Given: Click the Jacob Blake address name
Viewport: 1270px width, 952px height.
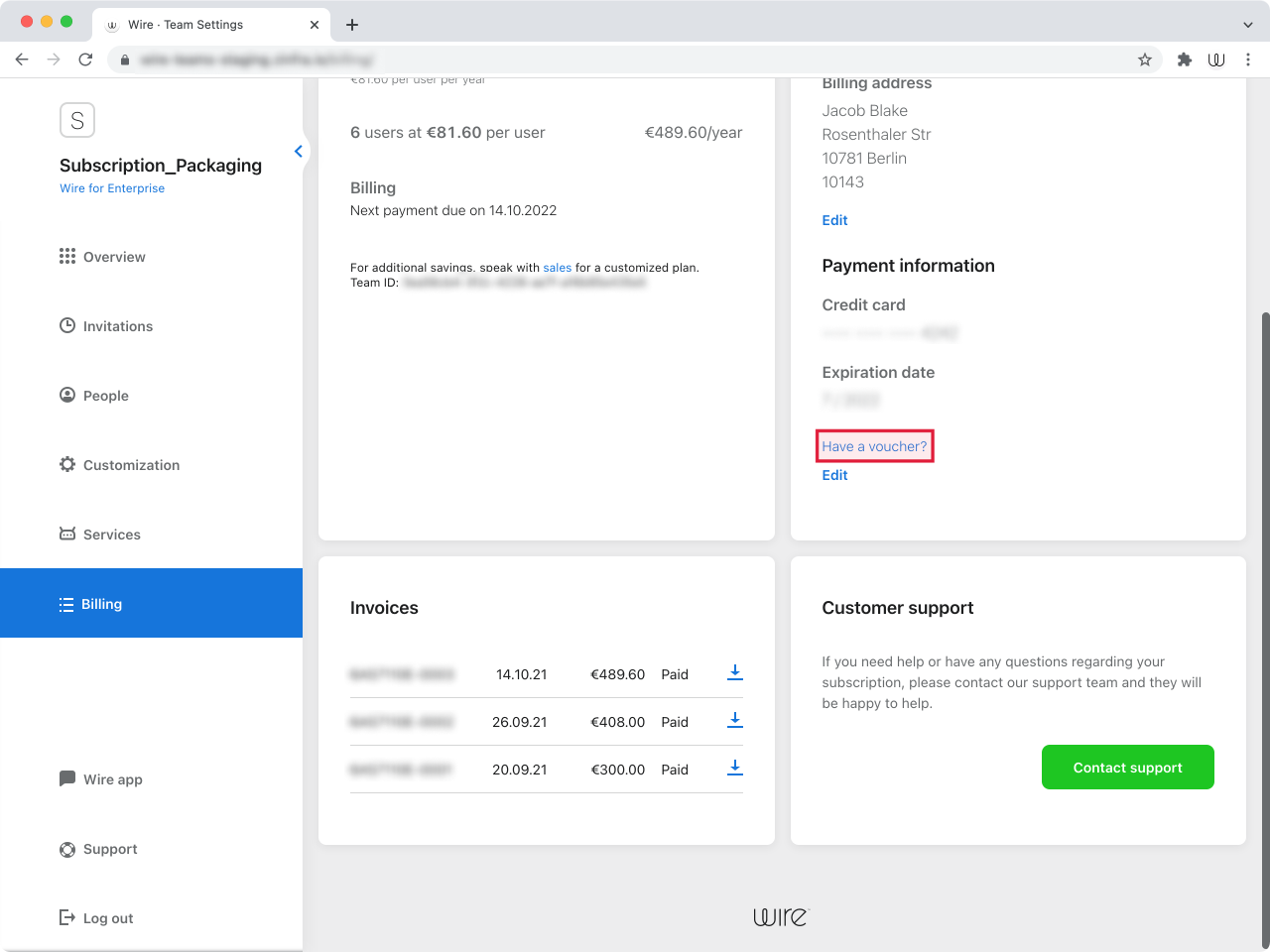Looking at the screenshot, I should click(x=864, y=110).
